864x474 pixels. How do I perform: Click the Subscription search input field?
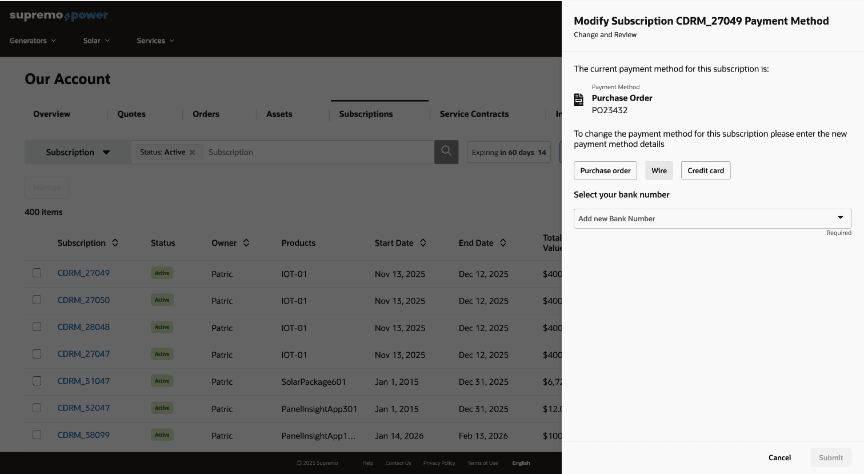click(x=318, y=152)
